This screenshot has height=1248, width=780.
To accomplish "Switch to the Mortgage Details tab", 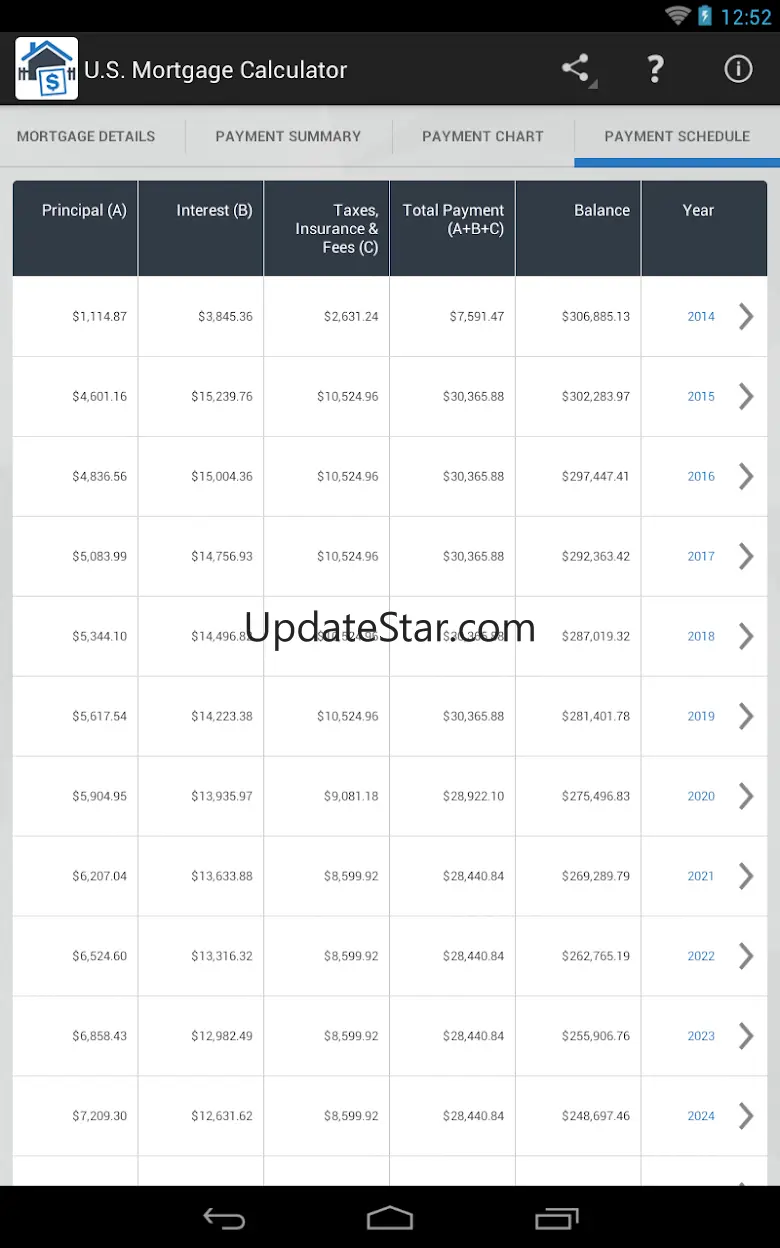I will [x=86, y=136].
